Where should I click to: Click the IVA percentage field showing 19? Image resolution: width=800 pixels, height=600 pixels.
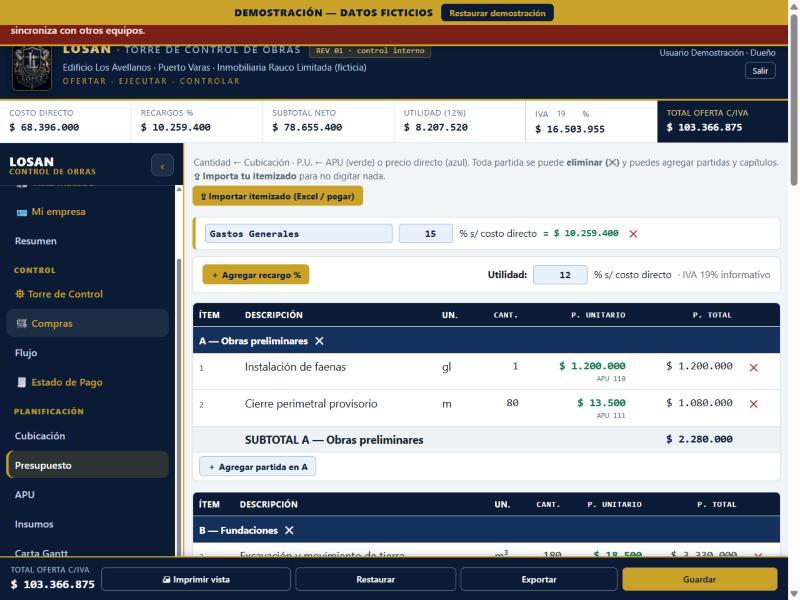pos(565,114)
